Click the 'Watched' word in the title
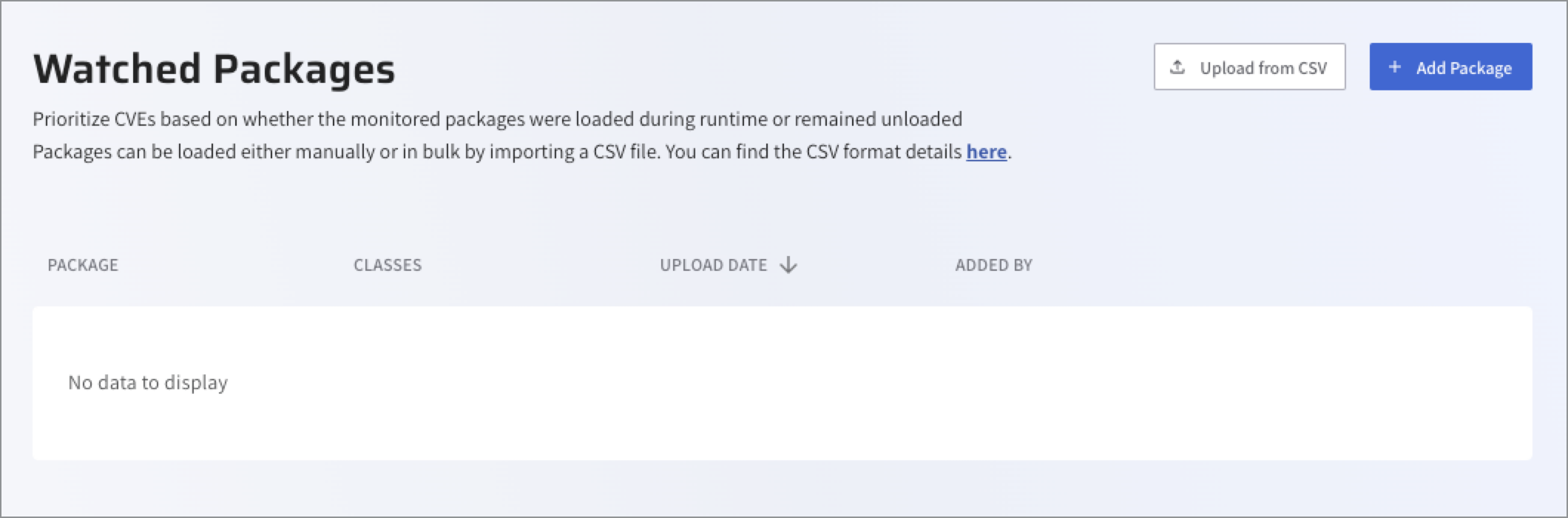Screen dimensions: 1568x518 click(x=118, y=69)
